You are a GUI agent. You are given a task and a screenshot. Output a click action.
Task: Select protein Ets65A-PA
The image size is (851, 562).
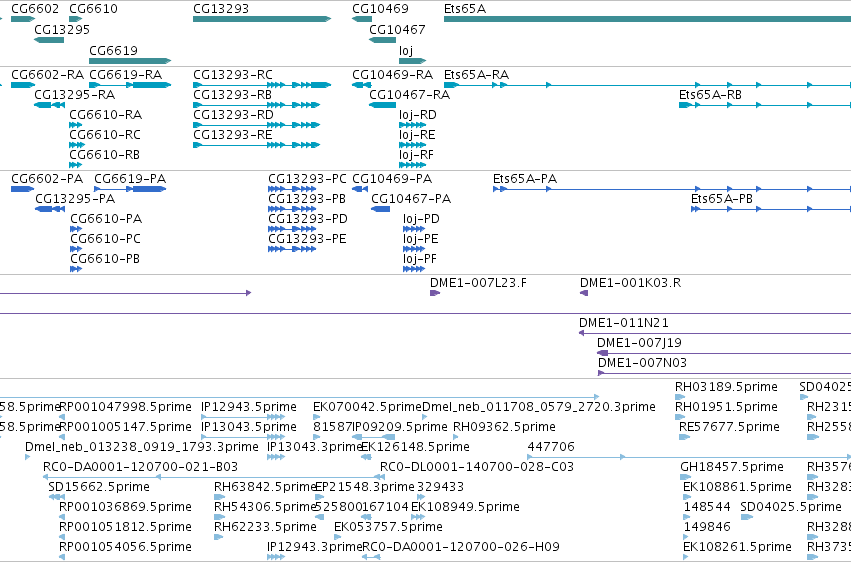pyautogui.click(x=672, y=189)
